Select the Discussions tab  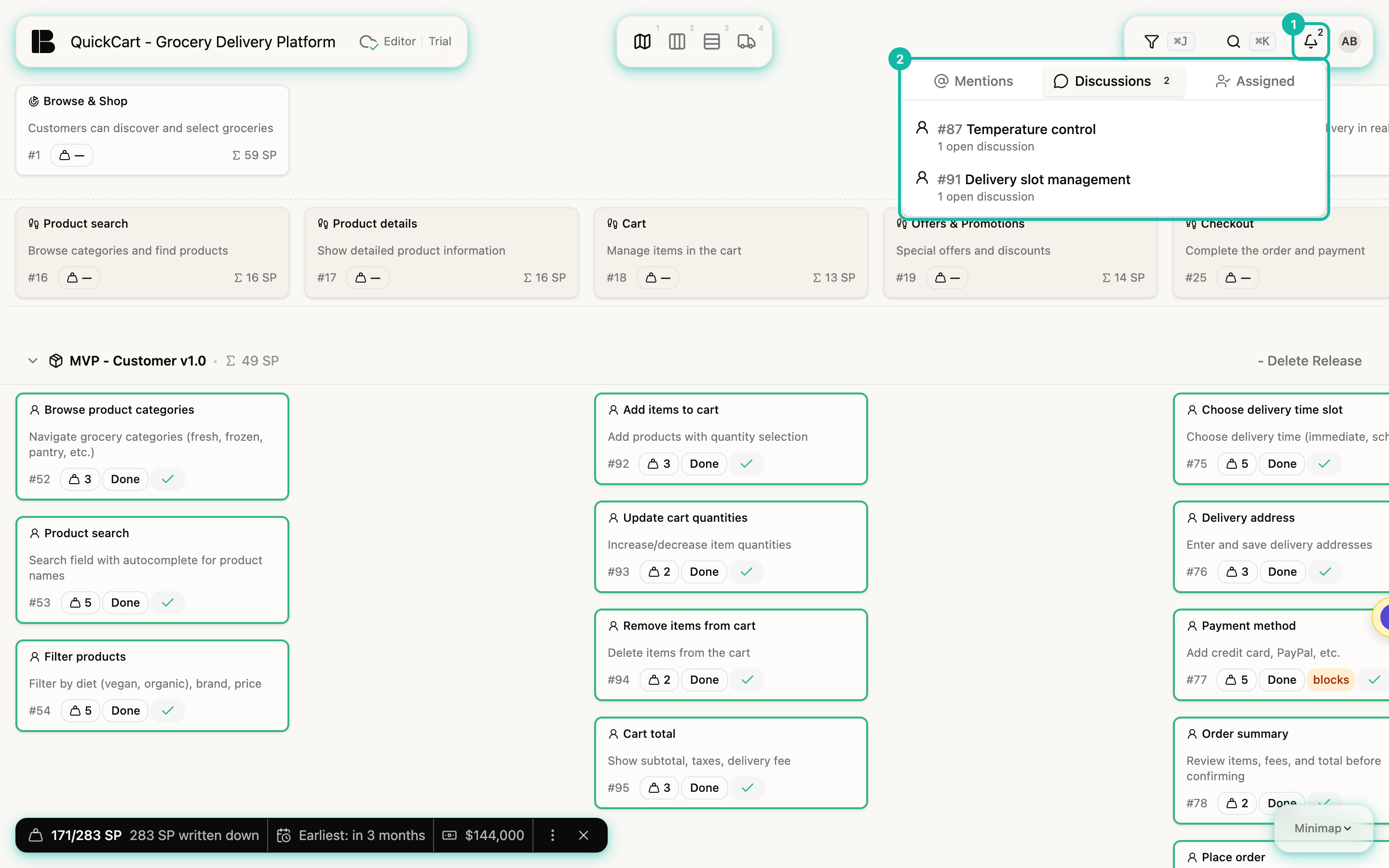pyautogui.click(x=1113, y=81)
